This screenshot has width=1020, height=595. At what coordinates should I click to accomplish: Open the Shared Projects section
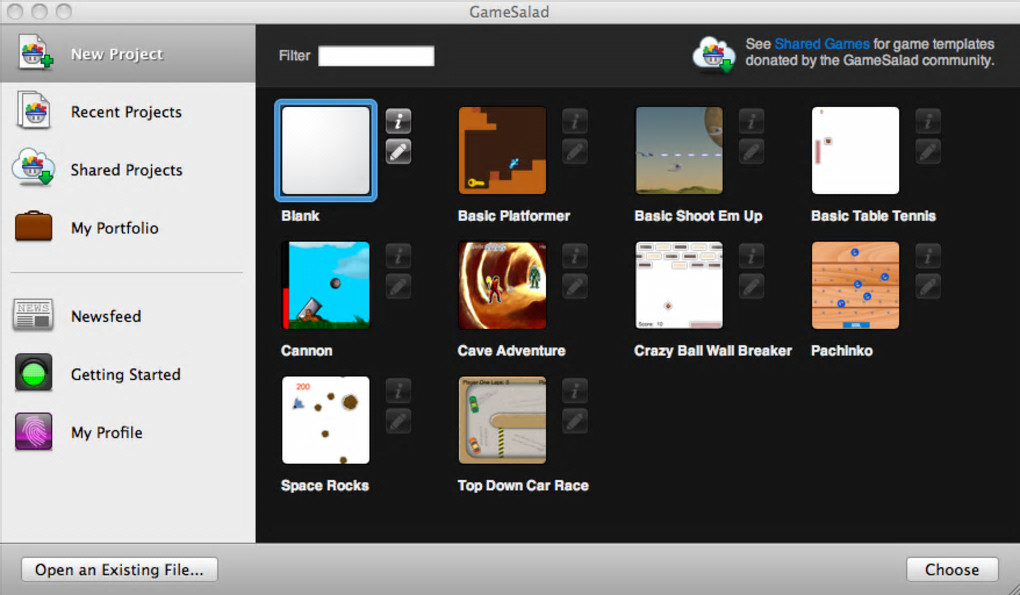[x=126, y=170]
